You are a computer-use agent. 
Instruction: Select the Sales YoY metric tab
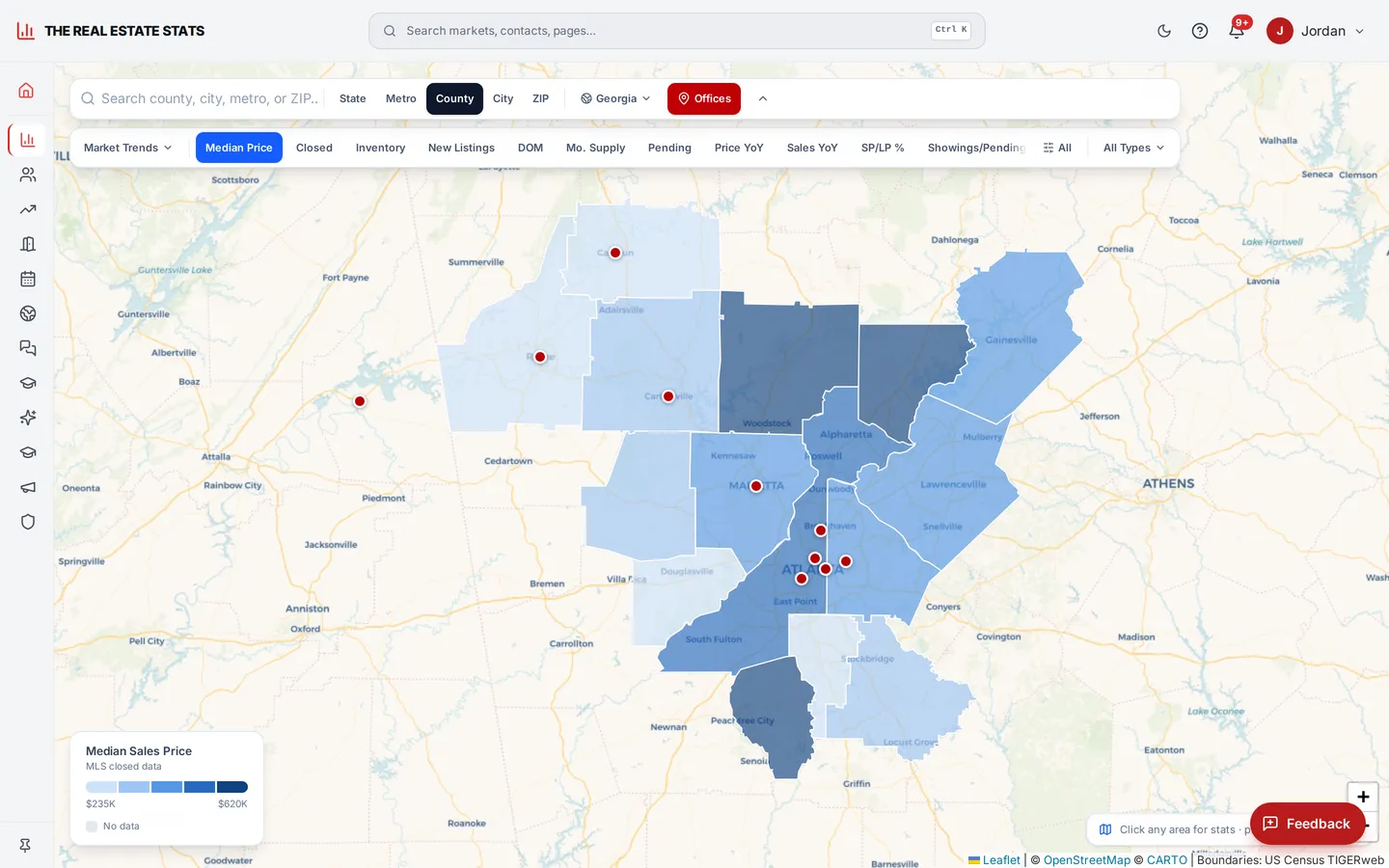coord(812,148)
